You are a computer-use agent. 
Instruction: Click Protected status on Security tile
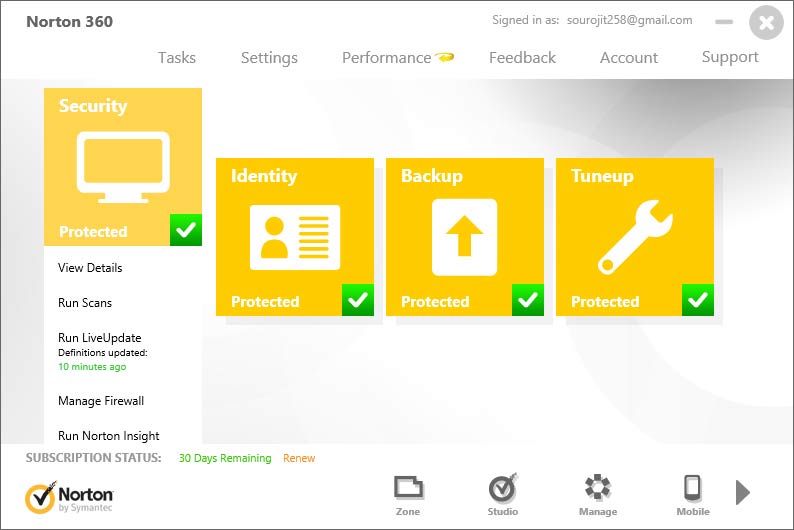[93, 231]
